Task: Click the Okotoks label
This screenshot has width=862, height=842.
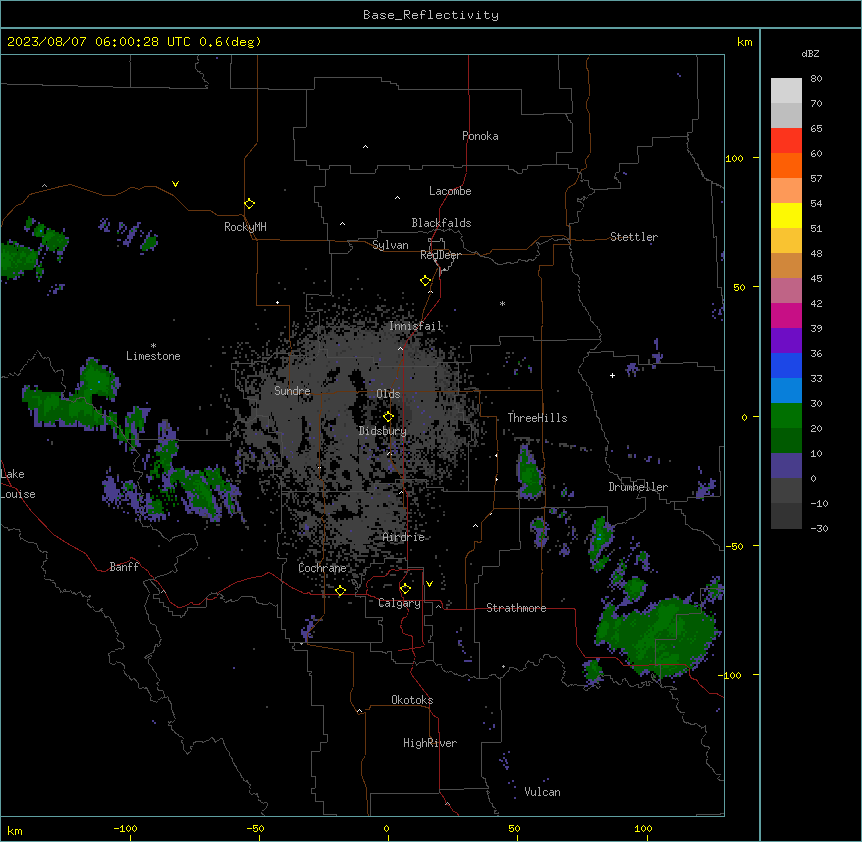Action: point(412,700)
